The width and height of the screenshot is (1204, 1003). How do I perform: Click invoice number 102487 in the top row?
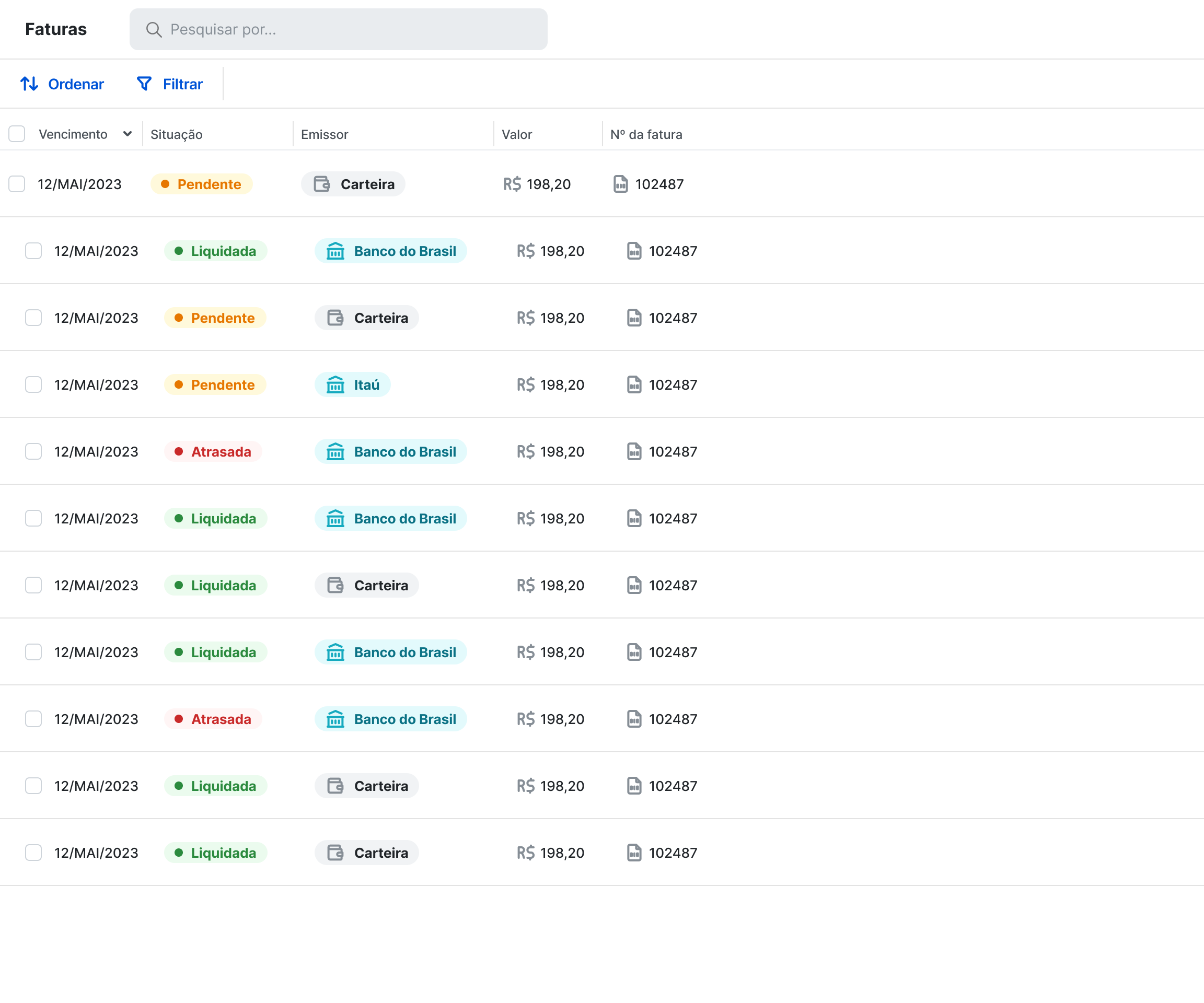point(659,184)
